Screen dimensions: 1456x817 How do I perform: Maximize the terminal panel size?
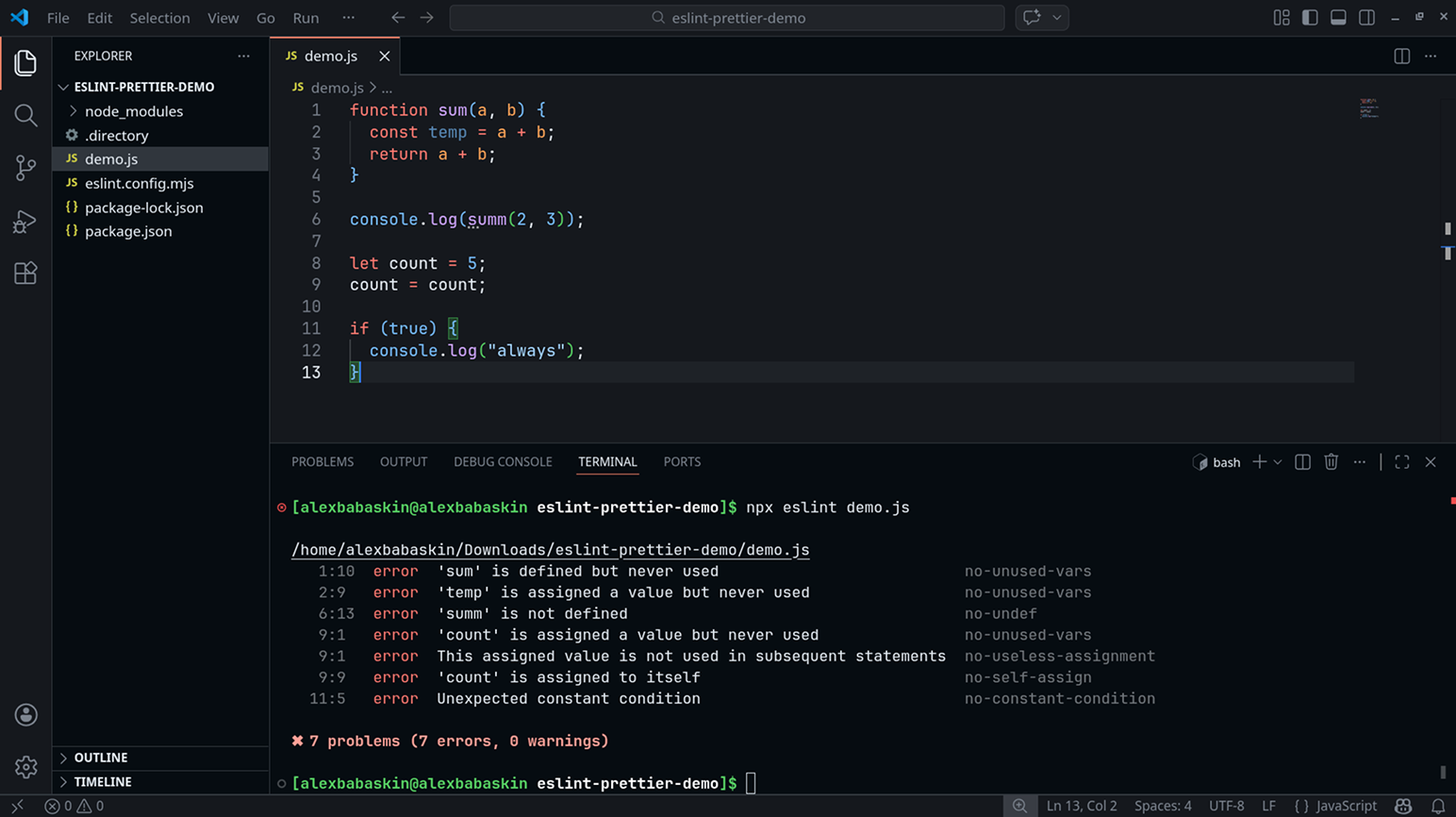pos(1401,462)
